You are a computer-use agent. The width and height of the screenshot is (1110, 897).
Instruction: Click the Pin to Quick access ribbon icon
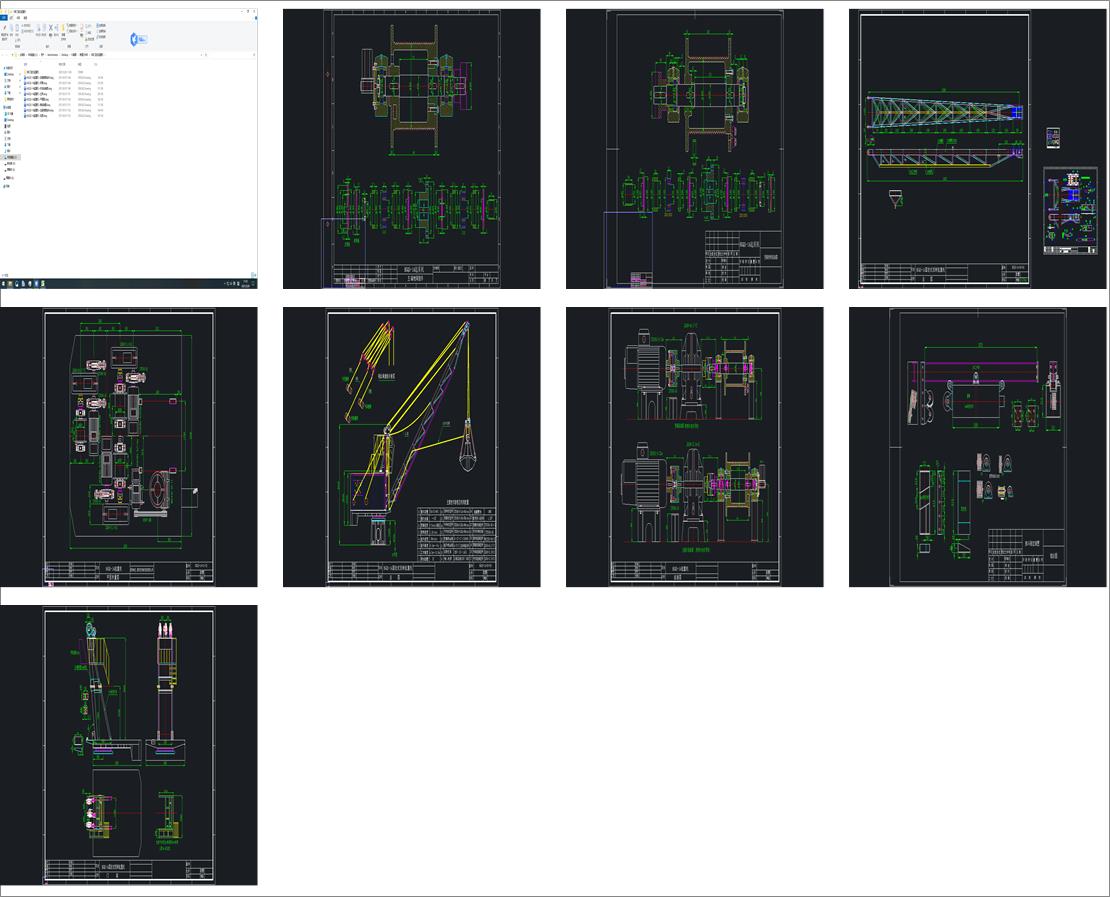6,28
